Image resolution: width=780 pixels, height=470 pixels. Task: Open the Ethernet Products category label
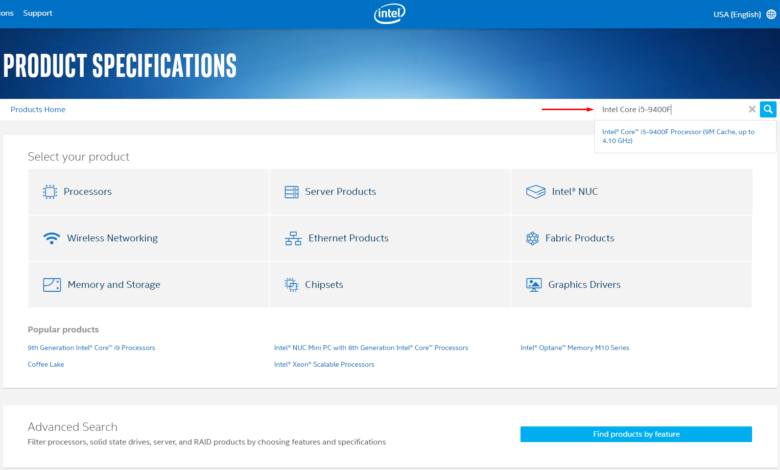pos(348,238)
